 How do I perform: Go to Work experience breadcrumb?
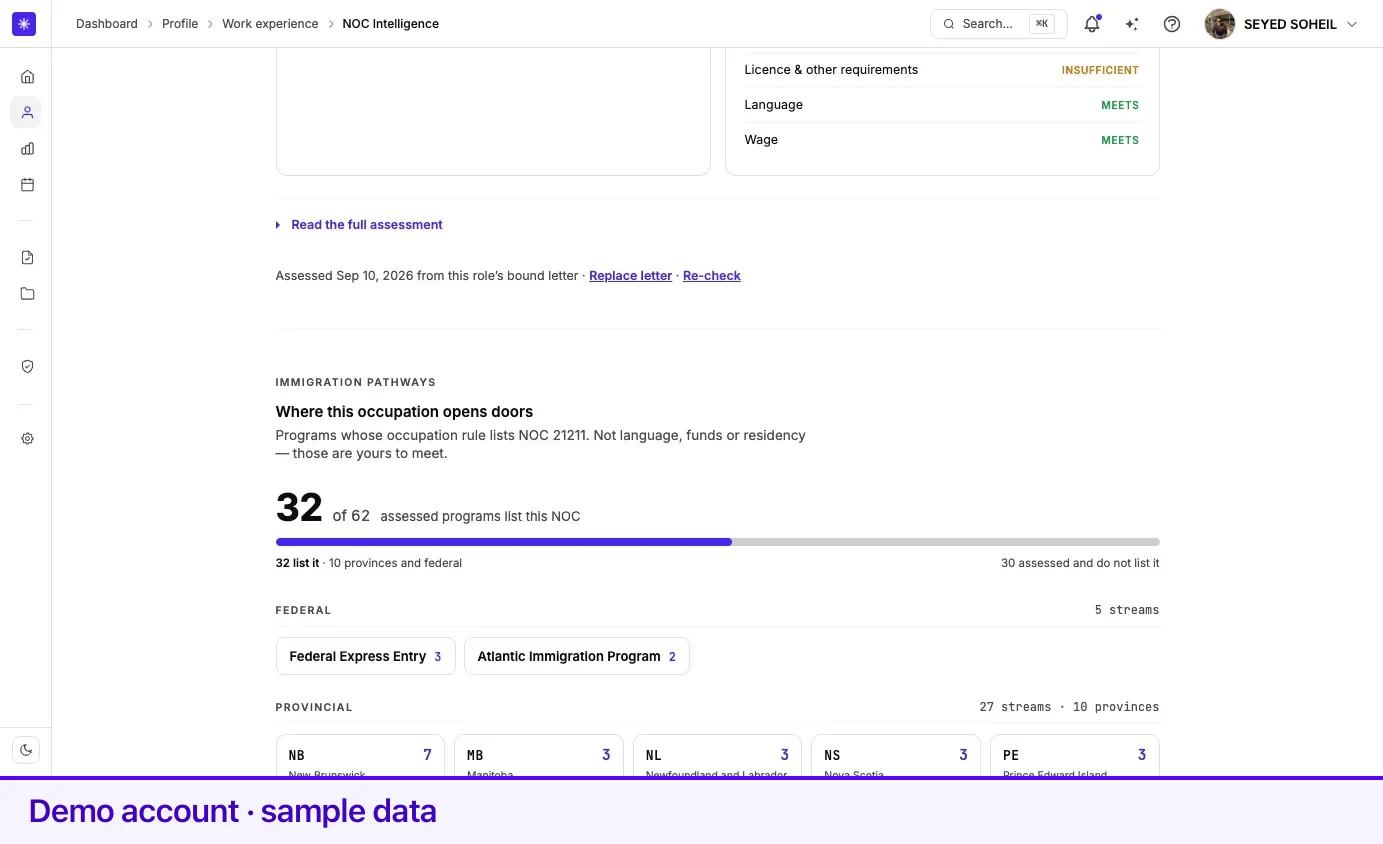coord(270,24)
